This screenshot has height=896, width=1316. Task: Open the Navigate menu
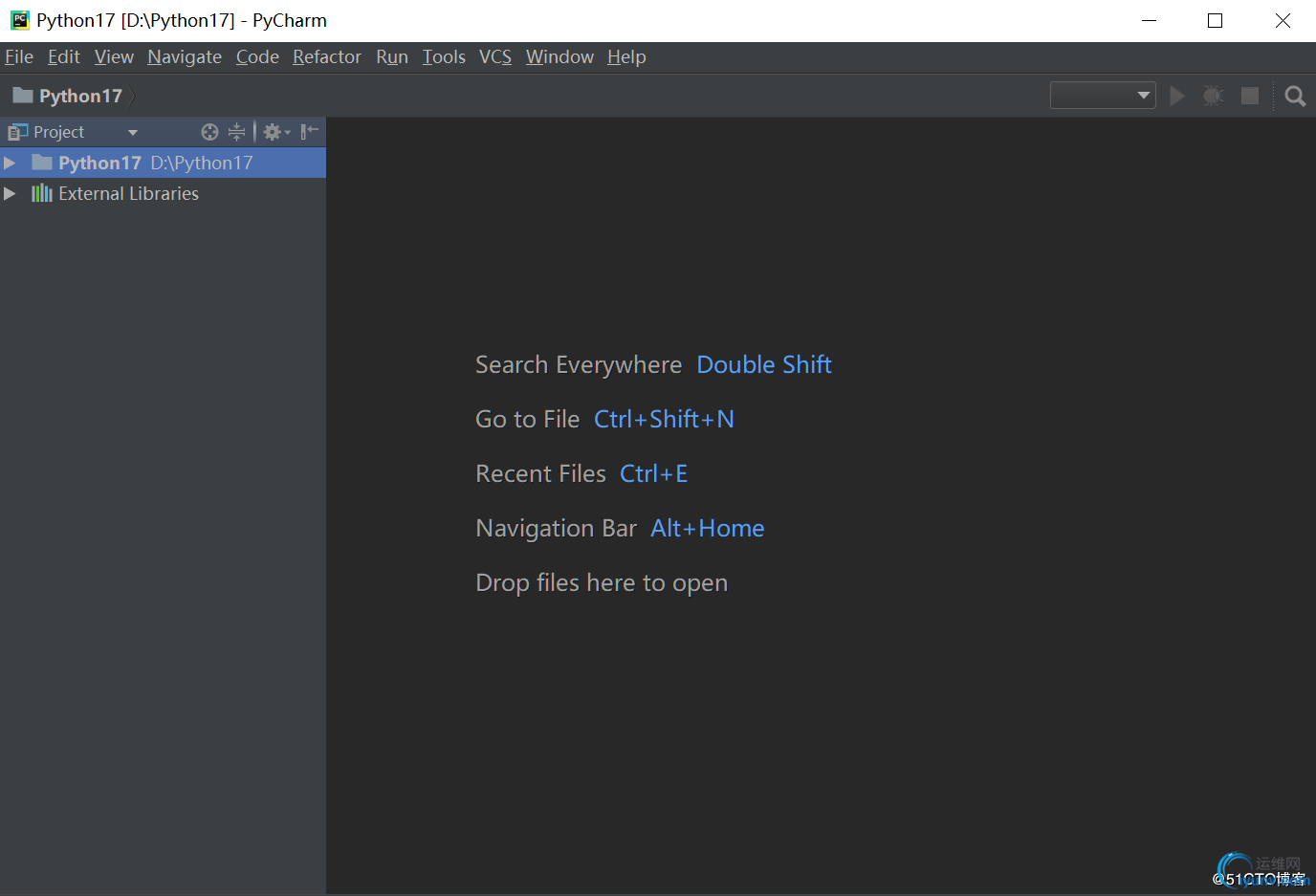coord(185,57)
